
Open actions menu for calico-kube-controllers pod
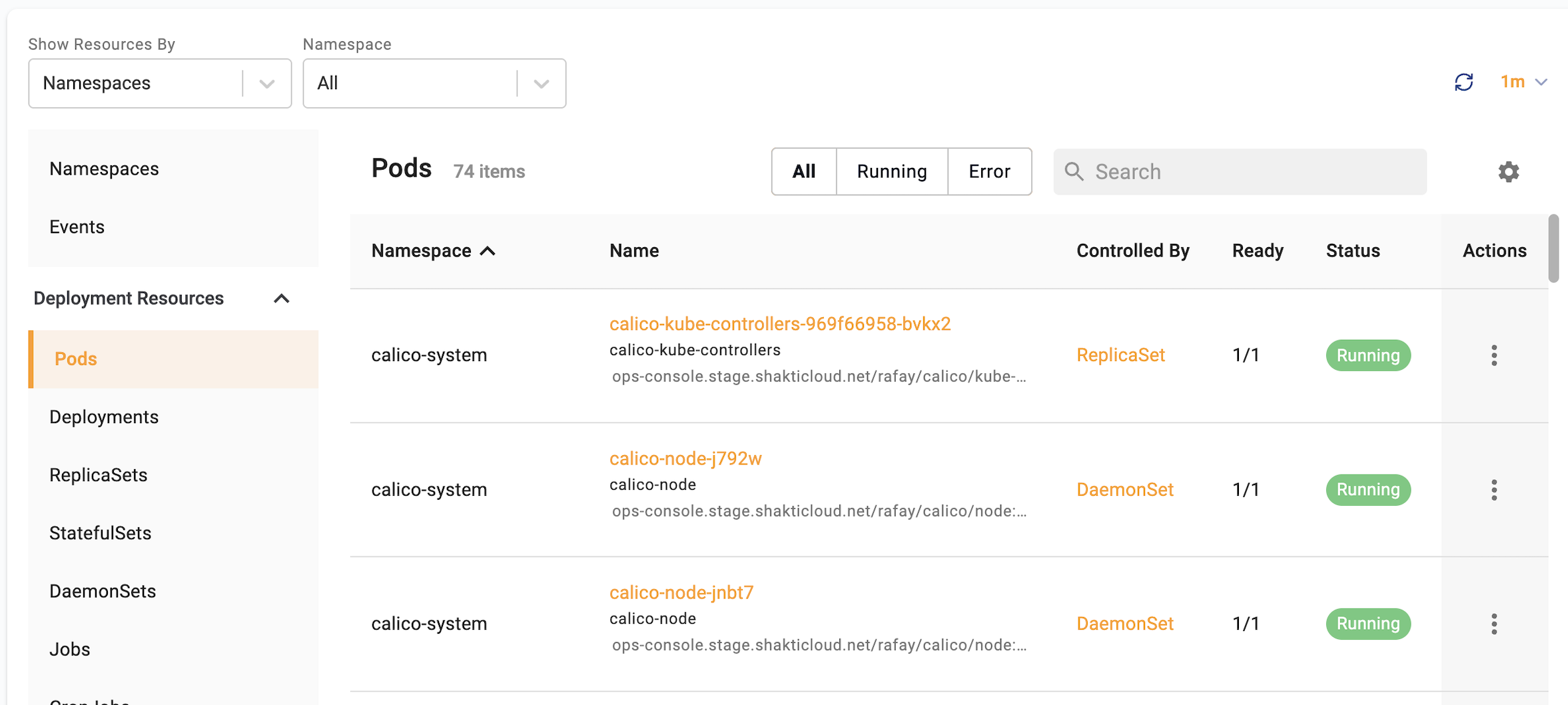click(x=1494, y=355)
